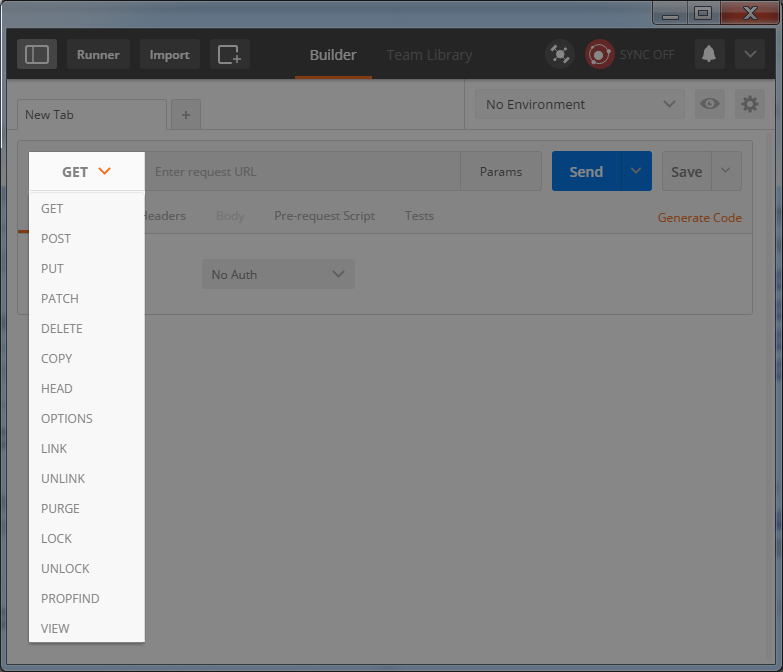
Task: Show environment quick look eye icon
Action: pyautogui.click(x=710, y=104)
